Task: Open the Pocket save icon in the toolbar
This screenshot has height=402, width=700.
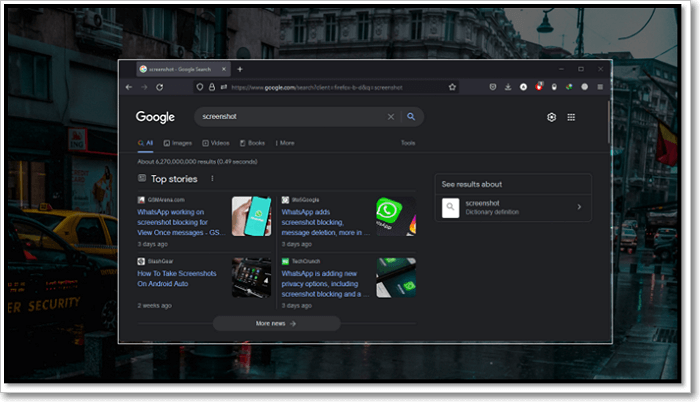Action: pos(493,87)
